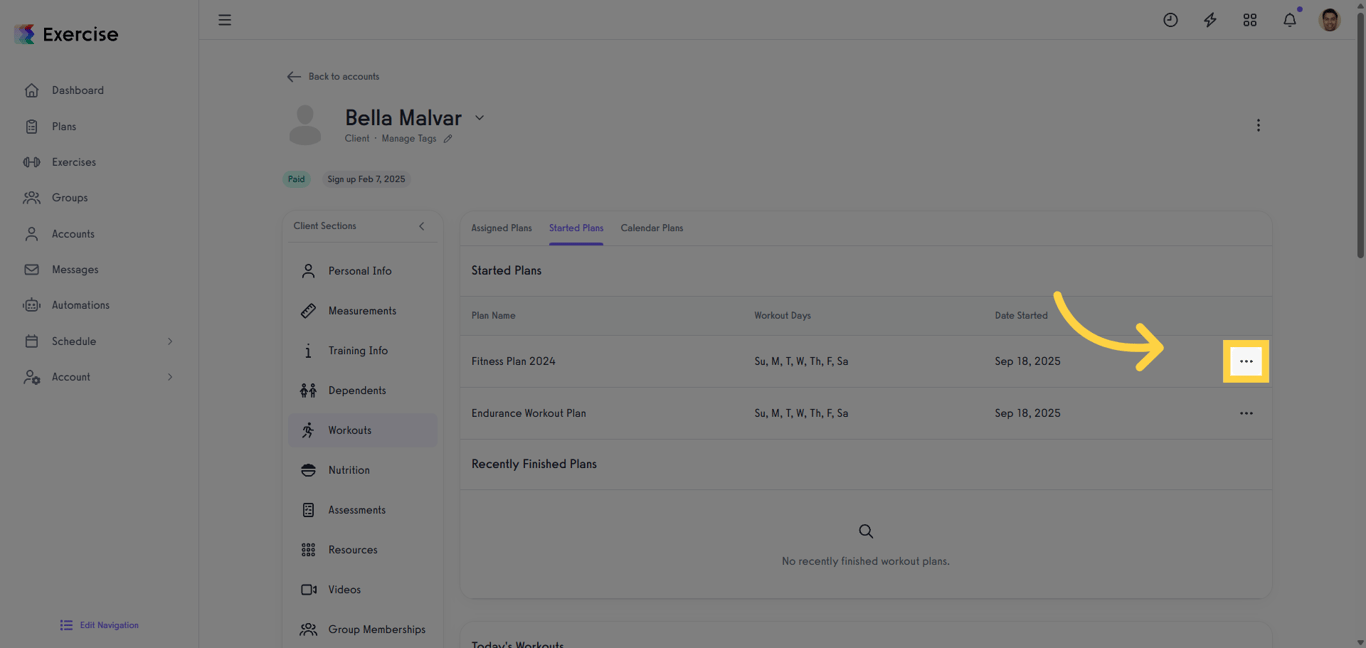Open the dropdown next to Bella Malvar
This screenshot has width=1366, height=648.
click(x=479, y=117)
